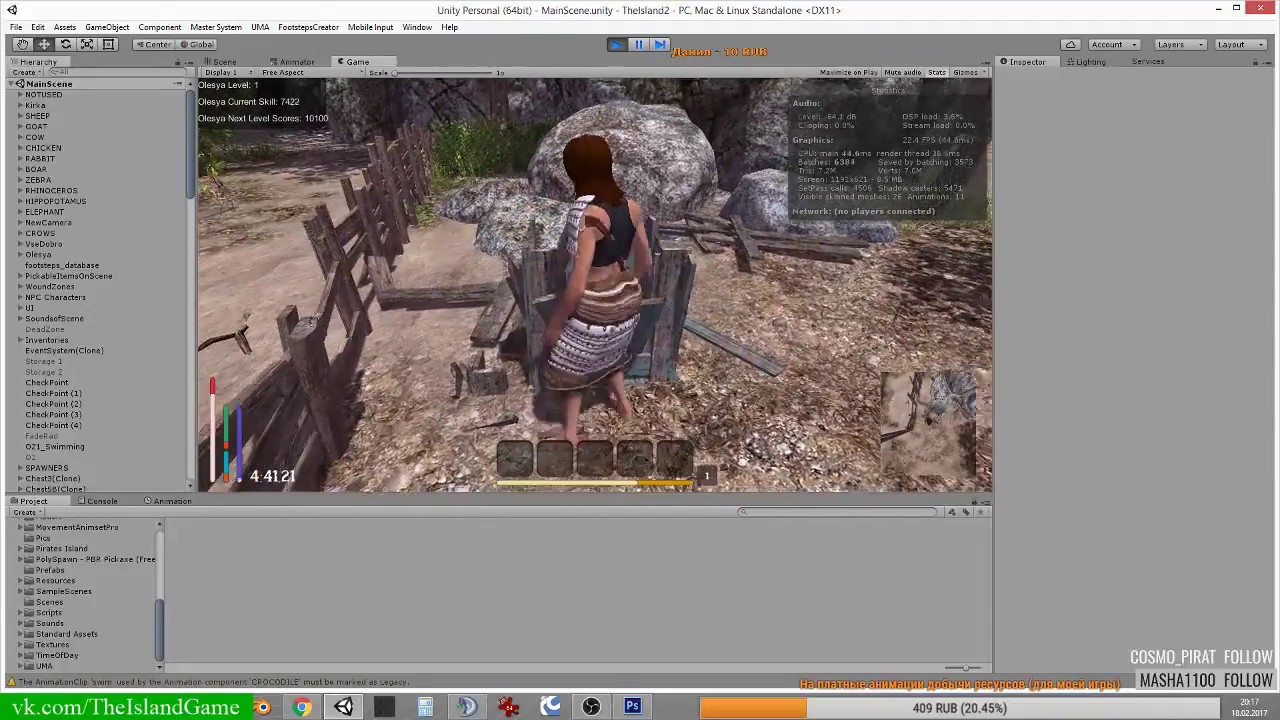Toggle the Stats overlay

coord(937,72)
